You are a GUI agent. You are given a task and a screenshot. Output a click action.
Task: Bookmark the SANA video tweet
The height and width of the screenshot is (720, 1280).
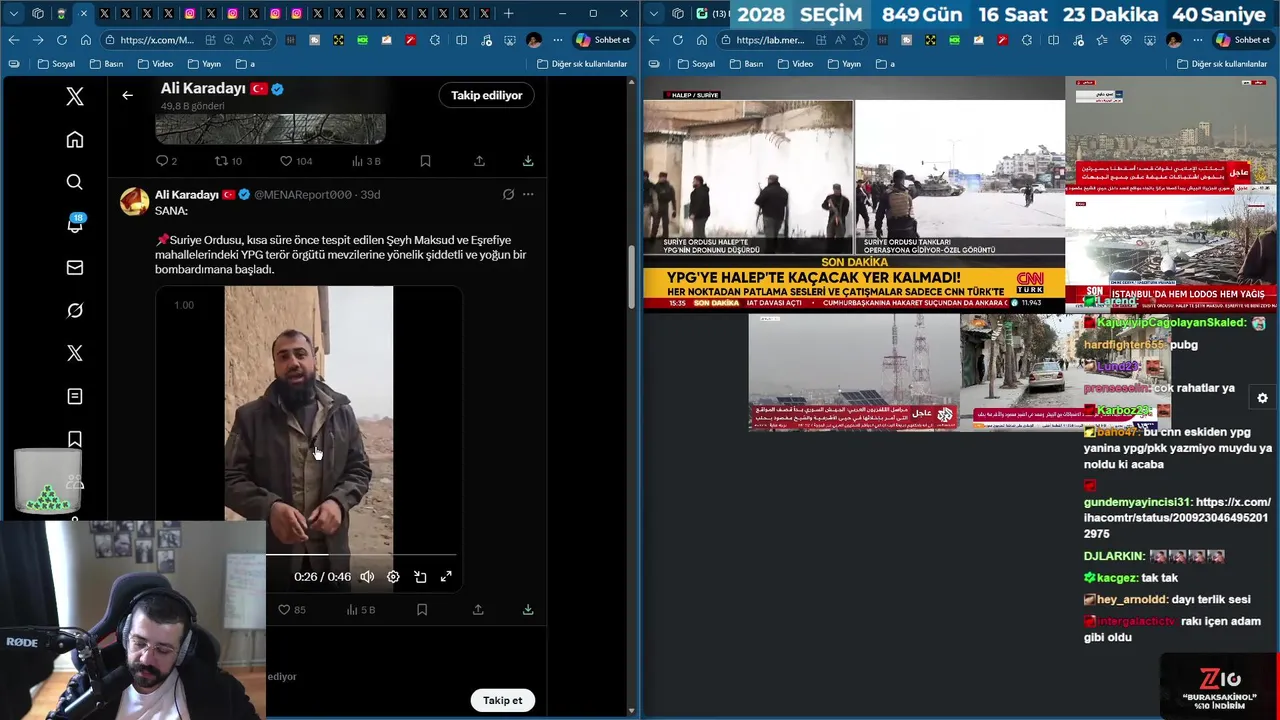click(x=422, y=610)
